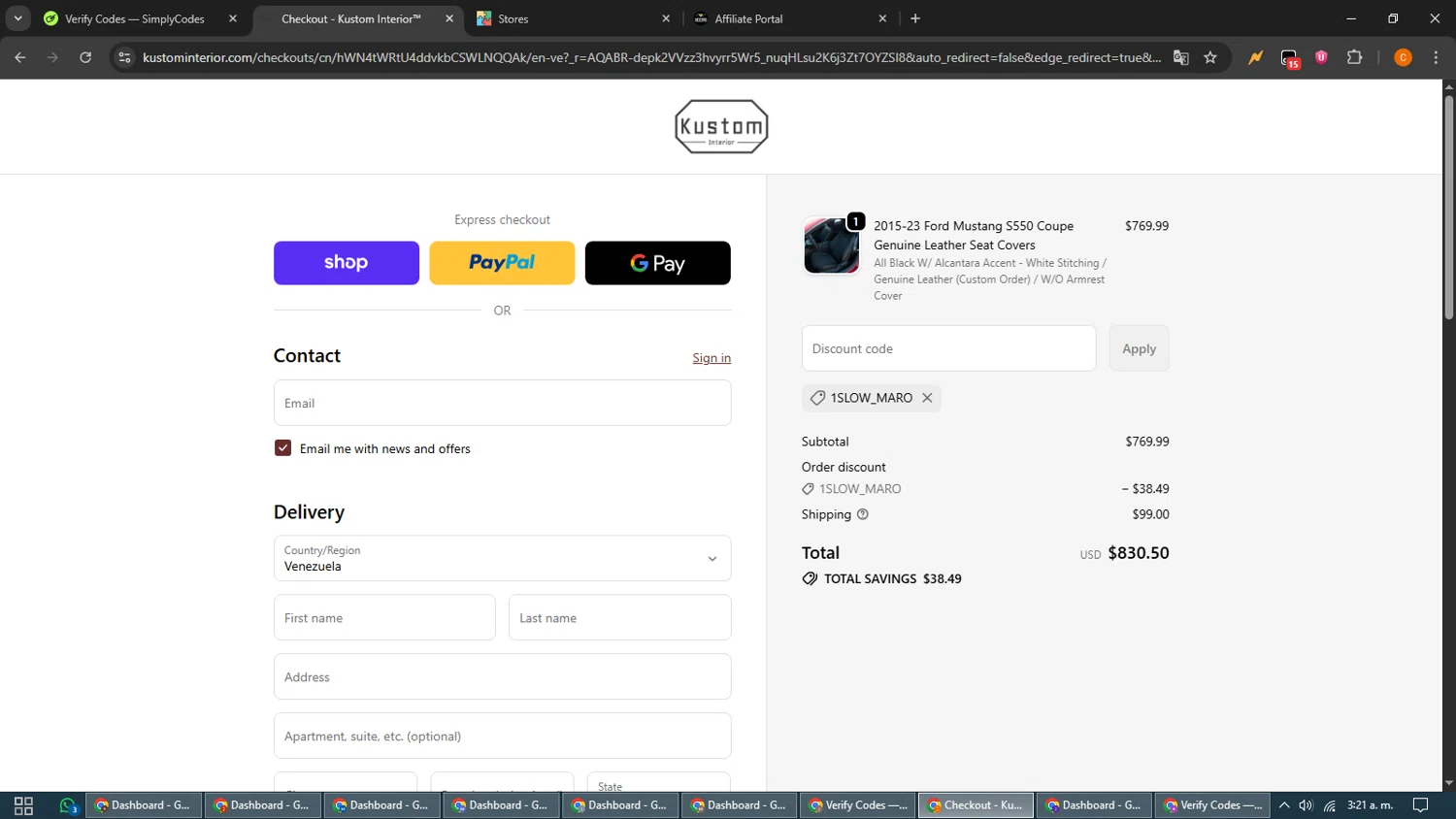Image resolution: width=1456 pixels, height=819 pixels.
Task: Select the Checkout - Kustom Interior tab
Action: click(x=356, y=18)
